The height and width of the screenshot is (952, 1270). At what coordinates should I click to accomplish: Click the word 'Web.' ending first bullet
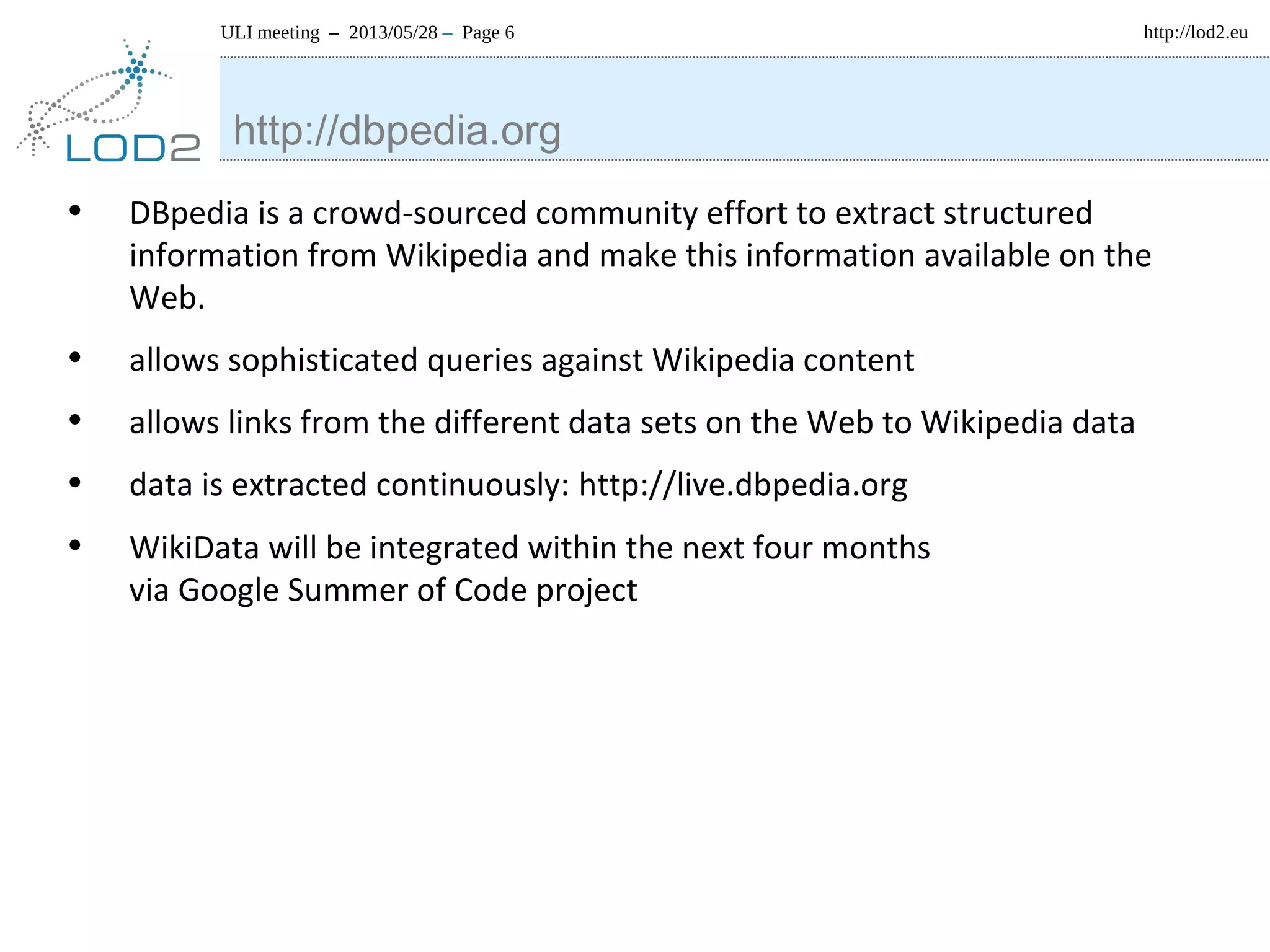coord(167,298)
